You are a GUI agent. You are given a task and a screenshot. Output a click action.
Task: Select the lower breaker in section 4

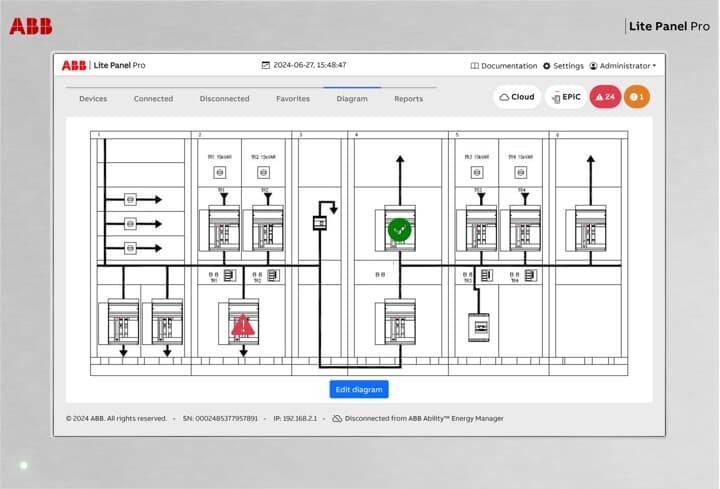400,321
